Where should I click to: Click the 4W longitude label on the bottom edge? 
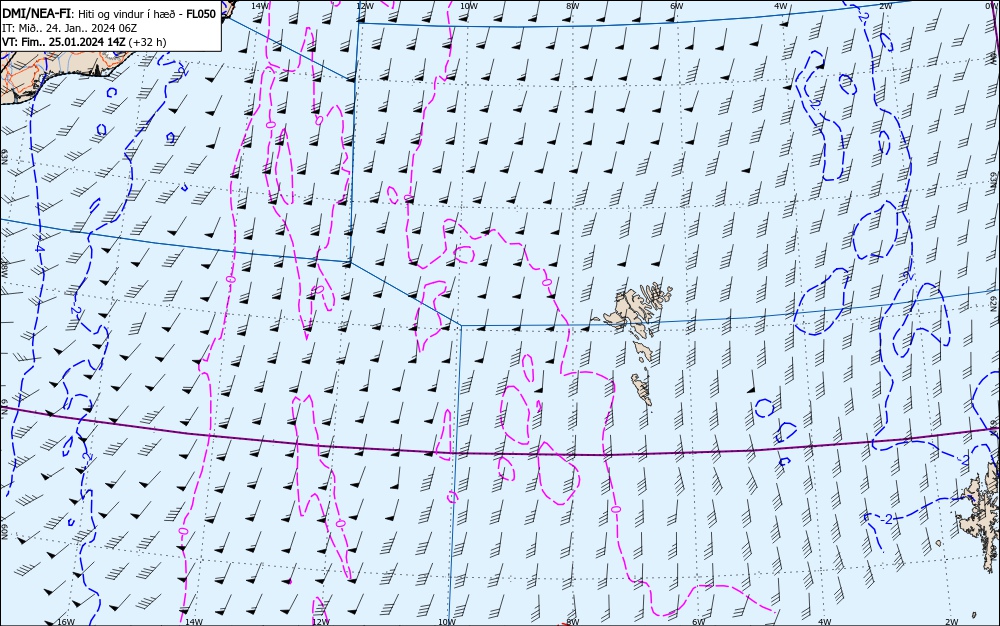tap(825, 622)
